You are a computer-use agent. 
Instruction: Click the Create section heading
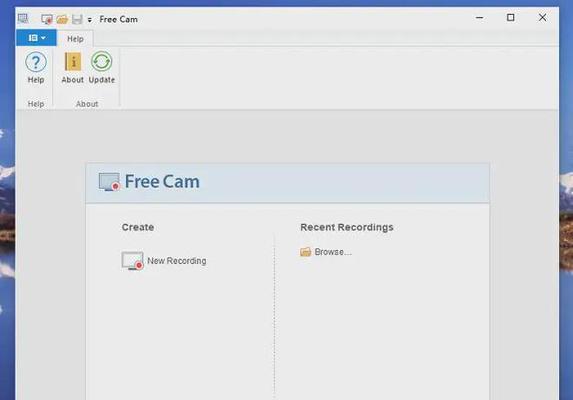click(138, 227)
